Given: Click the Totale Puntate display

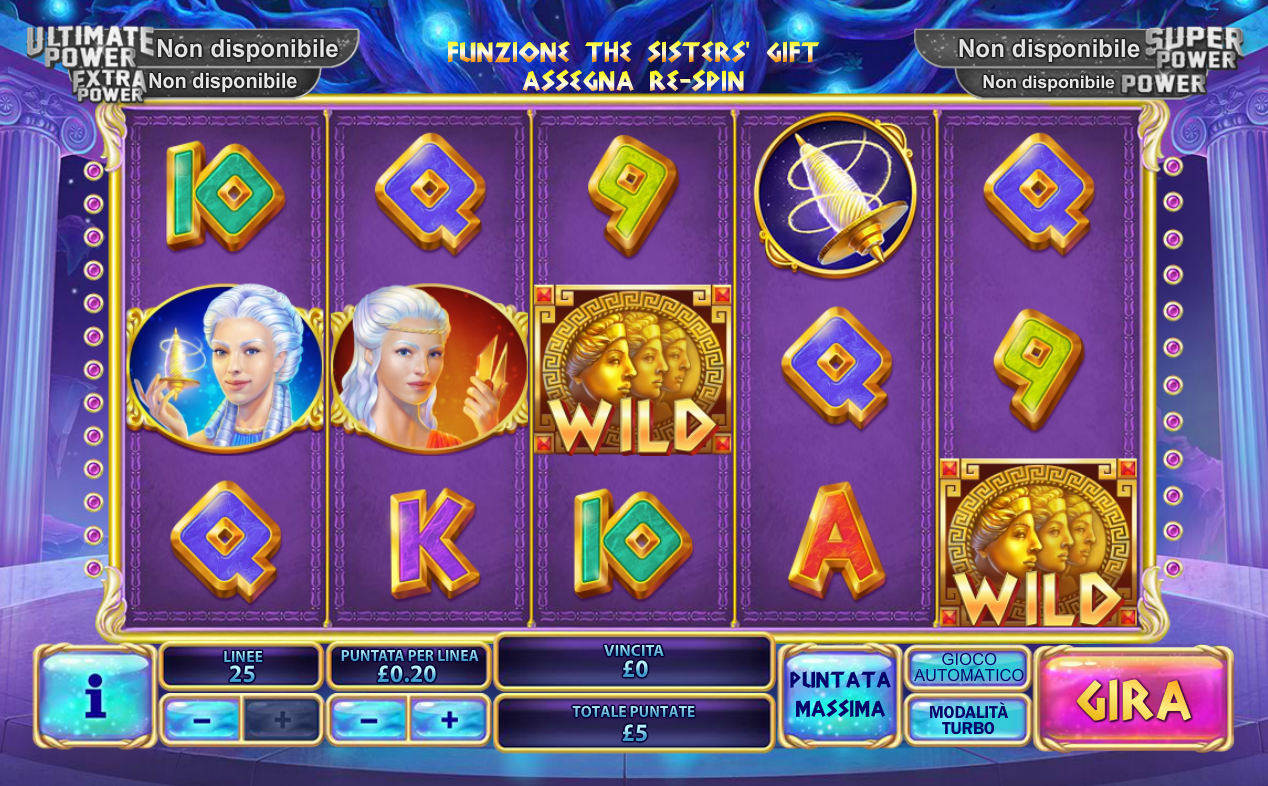Looking at the screenshot, I should 634,723.
